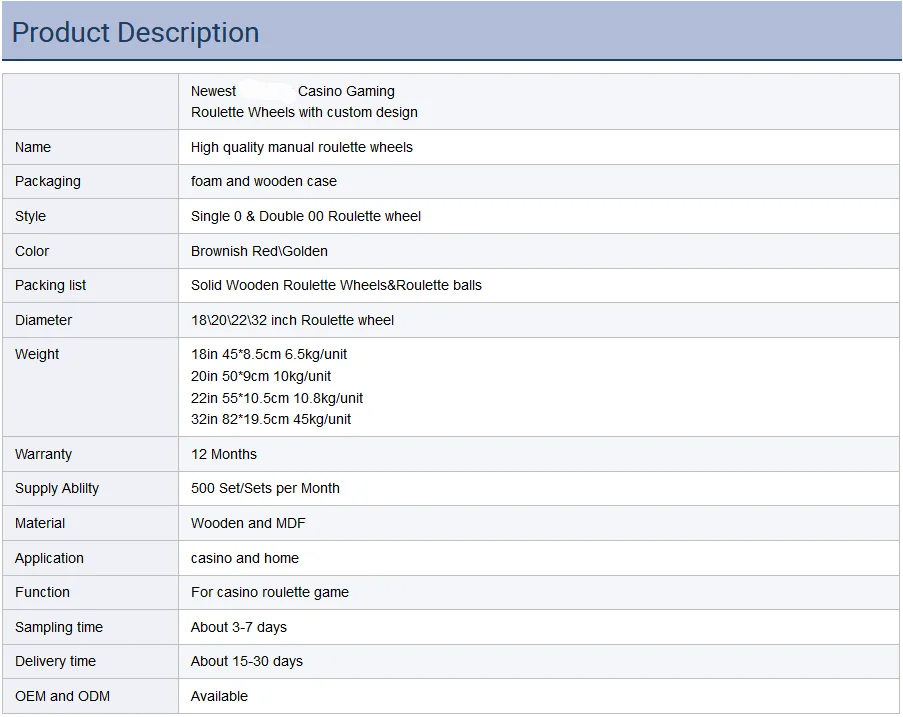
Task: Click the Name row label
Action: point(33,147)
